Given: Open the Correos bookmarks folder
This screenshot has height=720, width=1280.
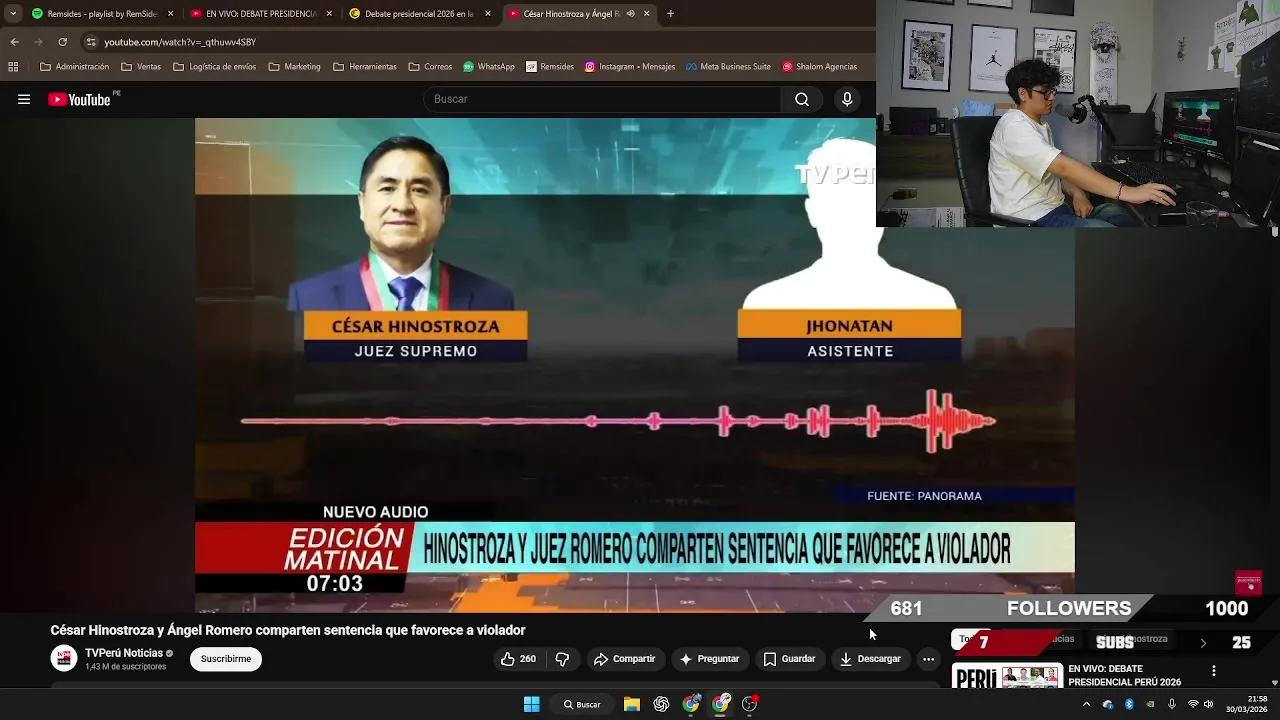Looking at the screenshot, I should pos(430,67).
